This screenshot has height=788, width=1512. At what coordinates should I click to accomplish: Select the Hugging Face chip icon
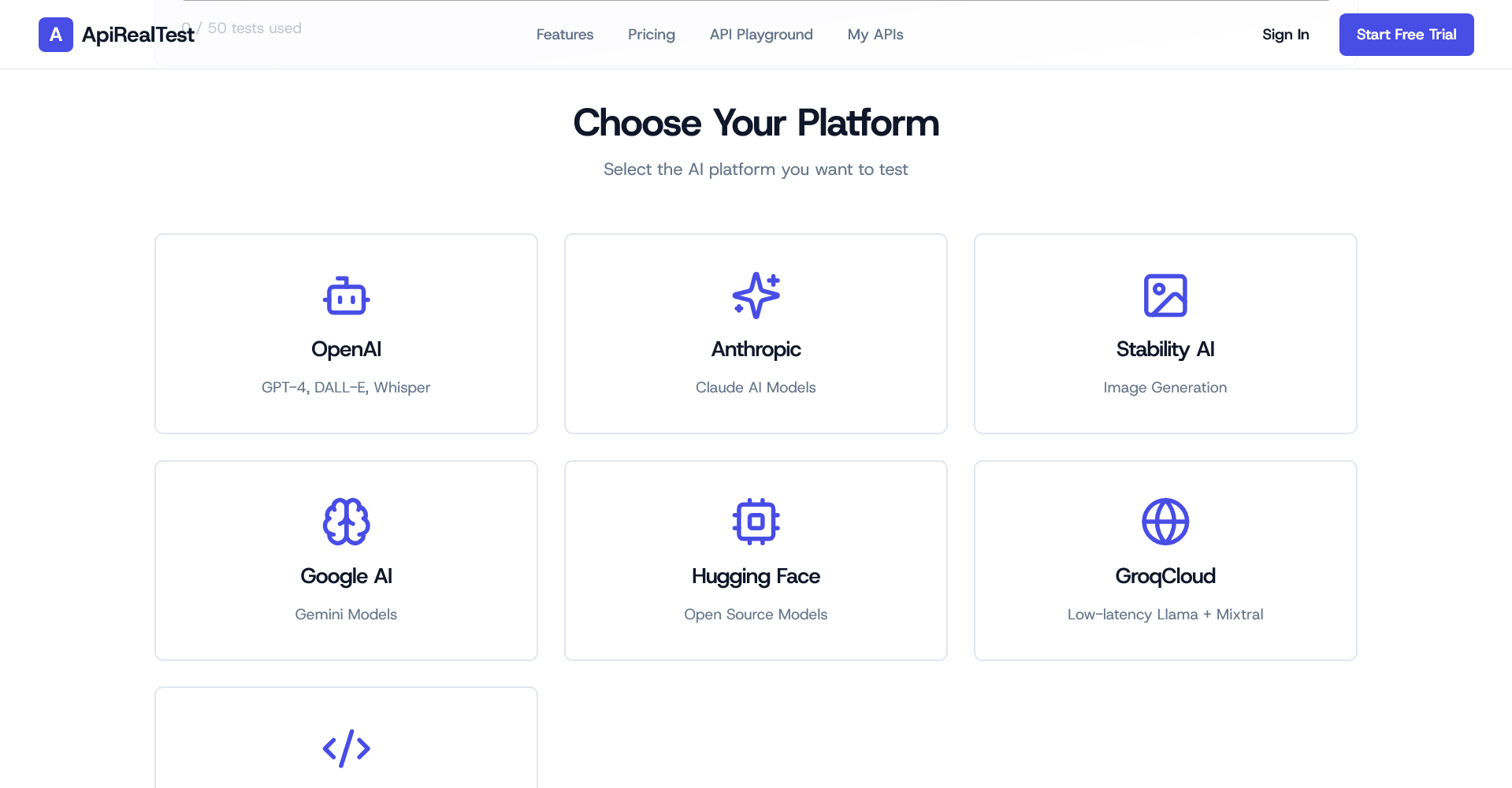coord(756,521)
